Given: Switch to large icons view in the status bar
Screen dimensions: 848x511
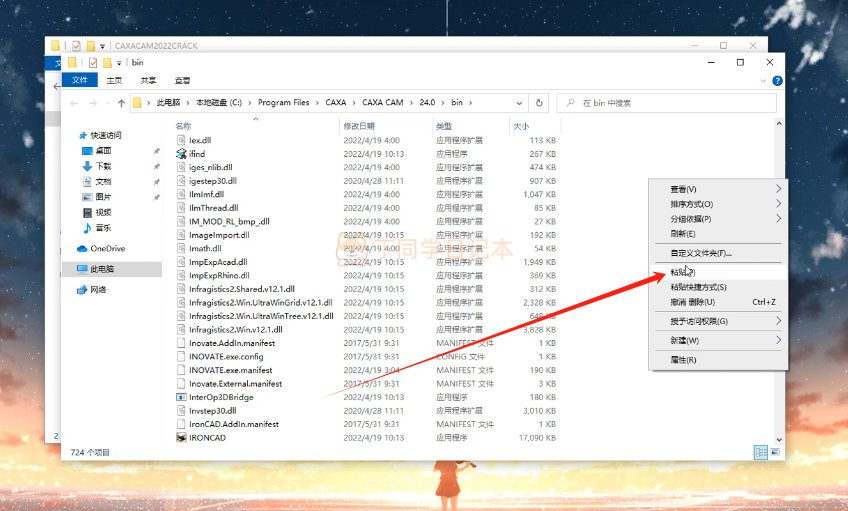Looking at the screenshot, I should click(775, 452).
